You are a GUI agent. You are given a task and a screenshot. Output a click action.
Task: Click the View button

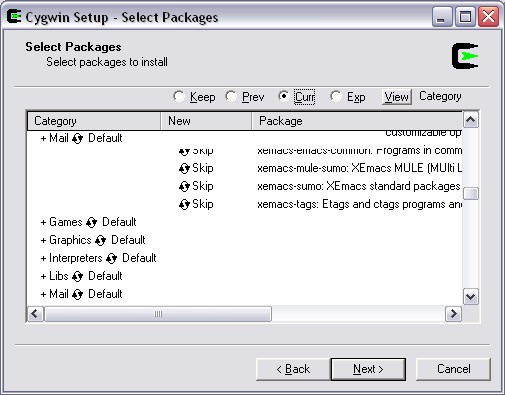tap(397, 97)
